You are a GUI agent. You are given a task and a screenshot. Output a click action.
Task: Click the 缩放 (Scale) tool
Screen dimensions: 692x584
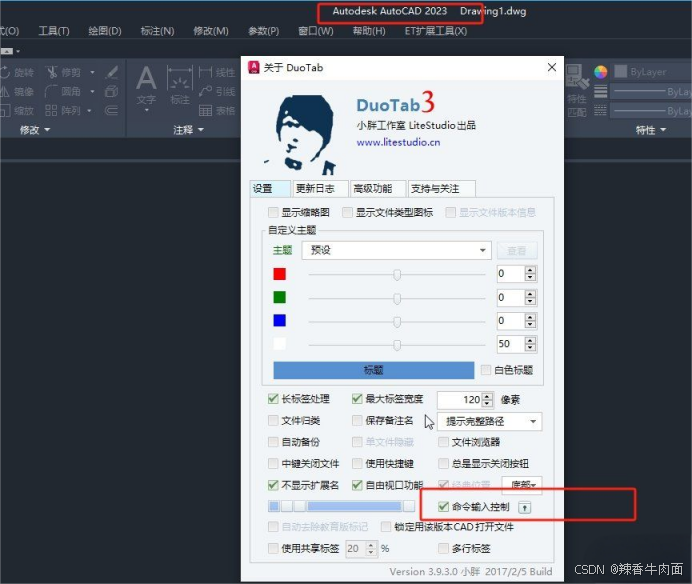coord(18,110)
